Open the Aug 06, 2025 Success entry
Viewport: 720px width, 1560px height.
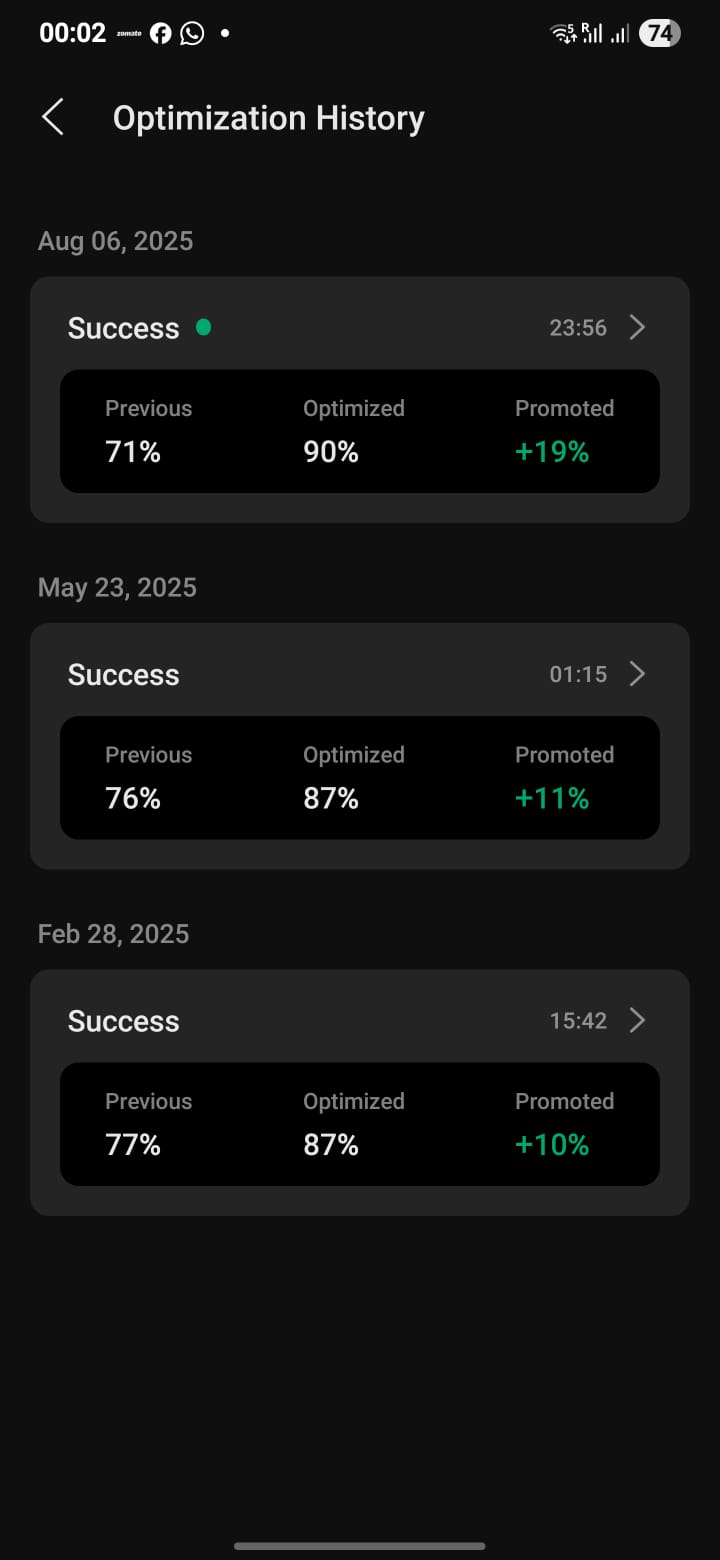124,328
